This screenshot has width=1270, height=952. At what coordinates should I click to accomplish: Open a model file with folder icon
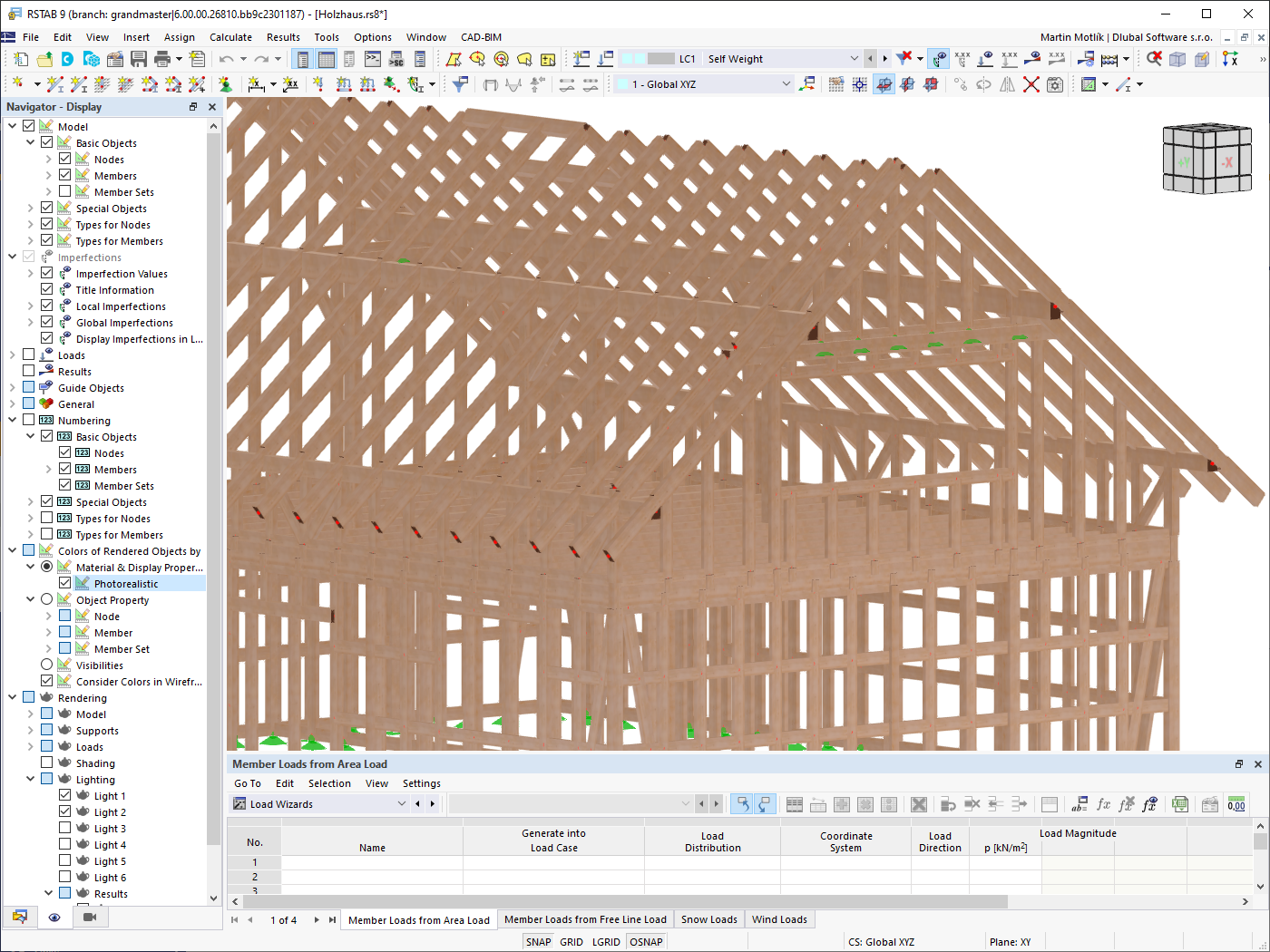pos(44,59)
